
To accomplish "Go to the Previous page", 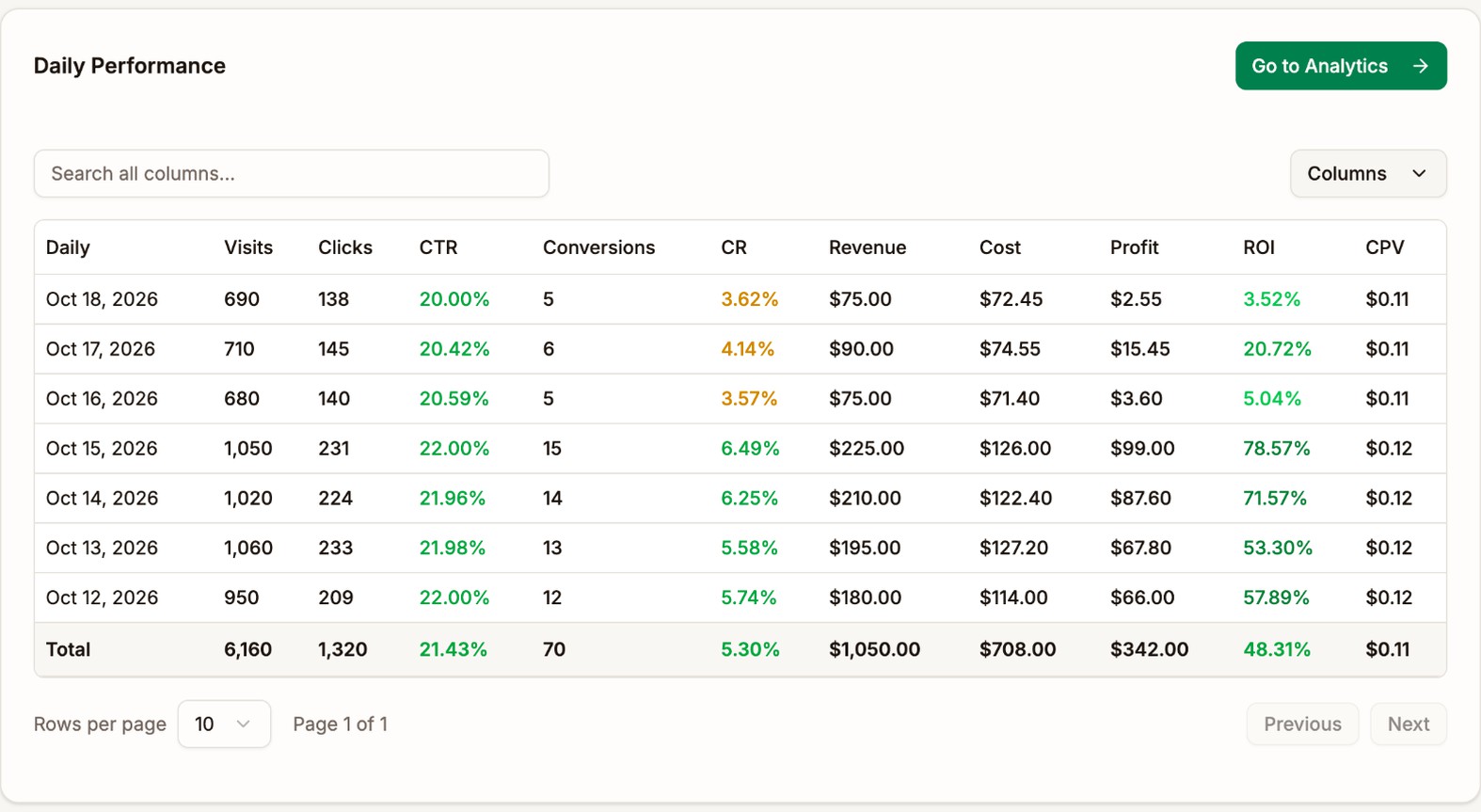I will pos(1302,724).
